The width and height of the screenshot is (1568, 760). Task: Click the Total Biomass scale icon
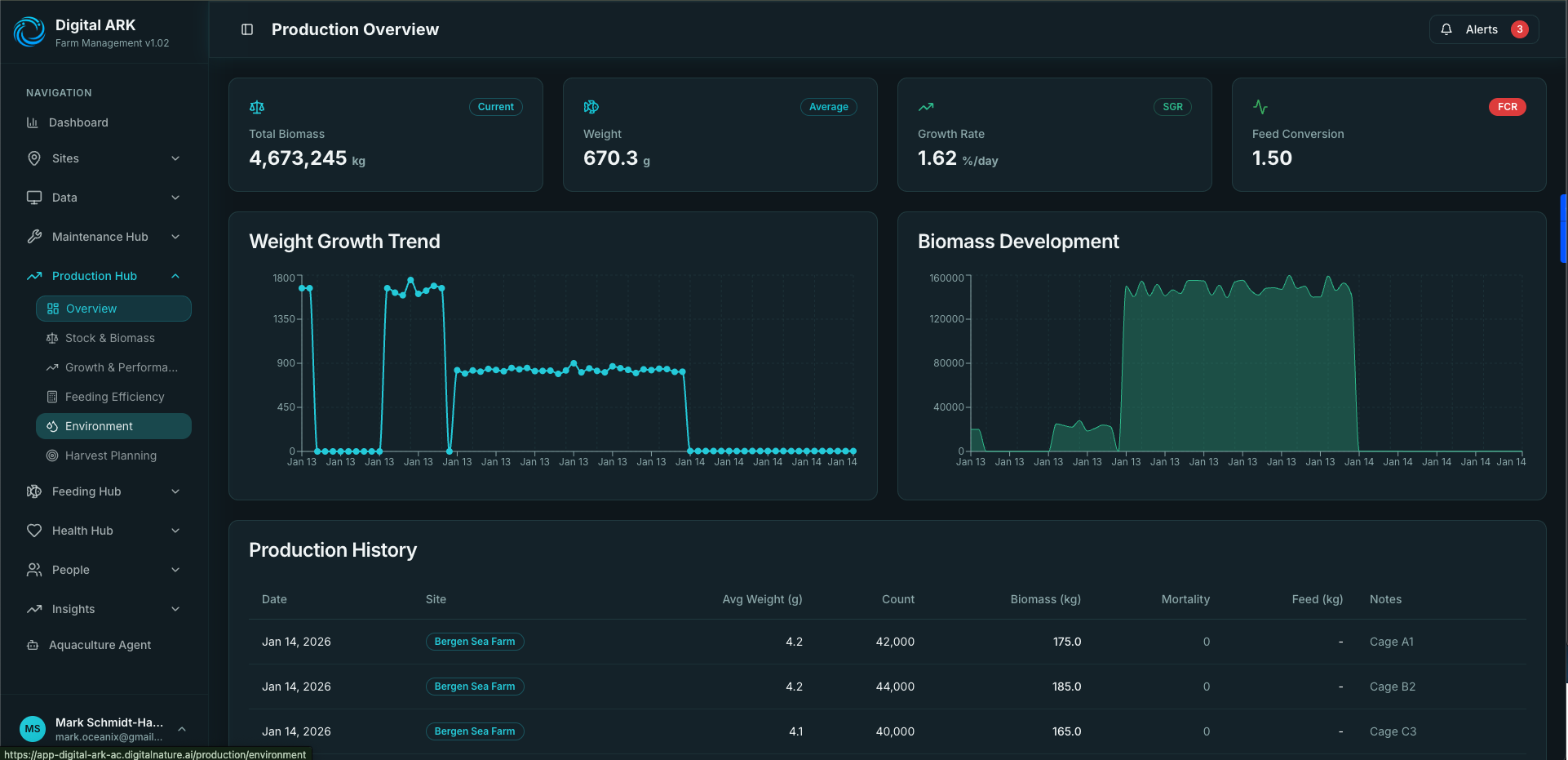[x=257, y=107]
